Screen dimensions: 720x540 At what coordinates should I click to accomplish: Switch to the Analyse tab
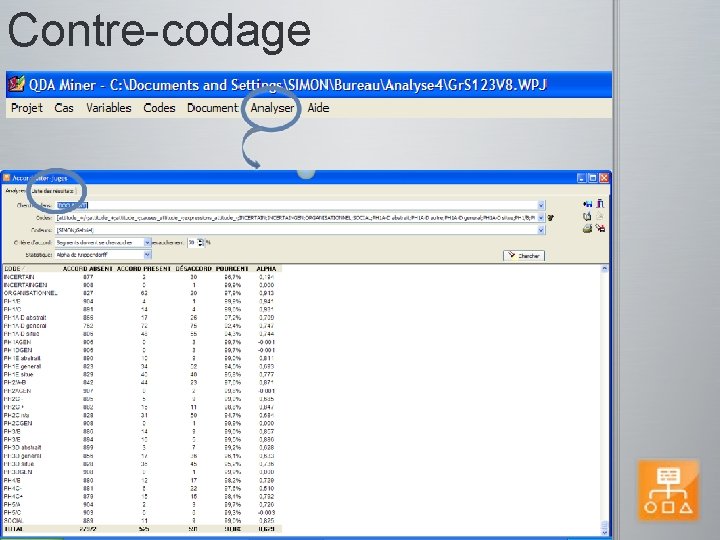coord(15,191)
